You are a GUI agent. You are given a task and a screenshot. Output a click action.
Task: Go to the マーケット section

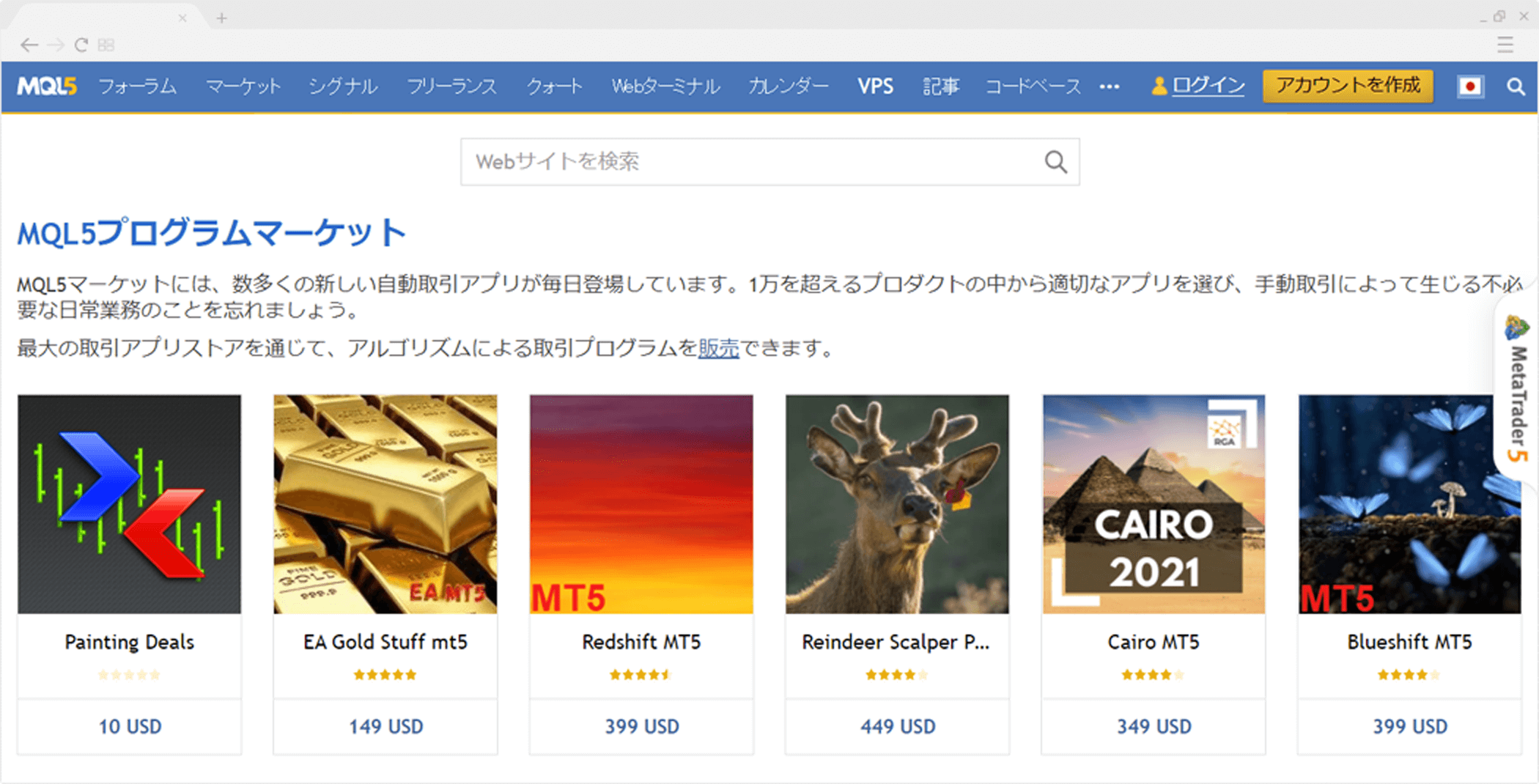243,86
